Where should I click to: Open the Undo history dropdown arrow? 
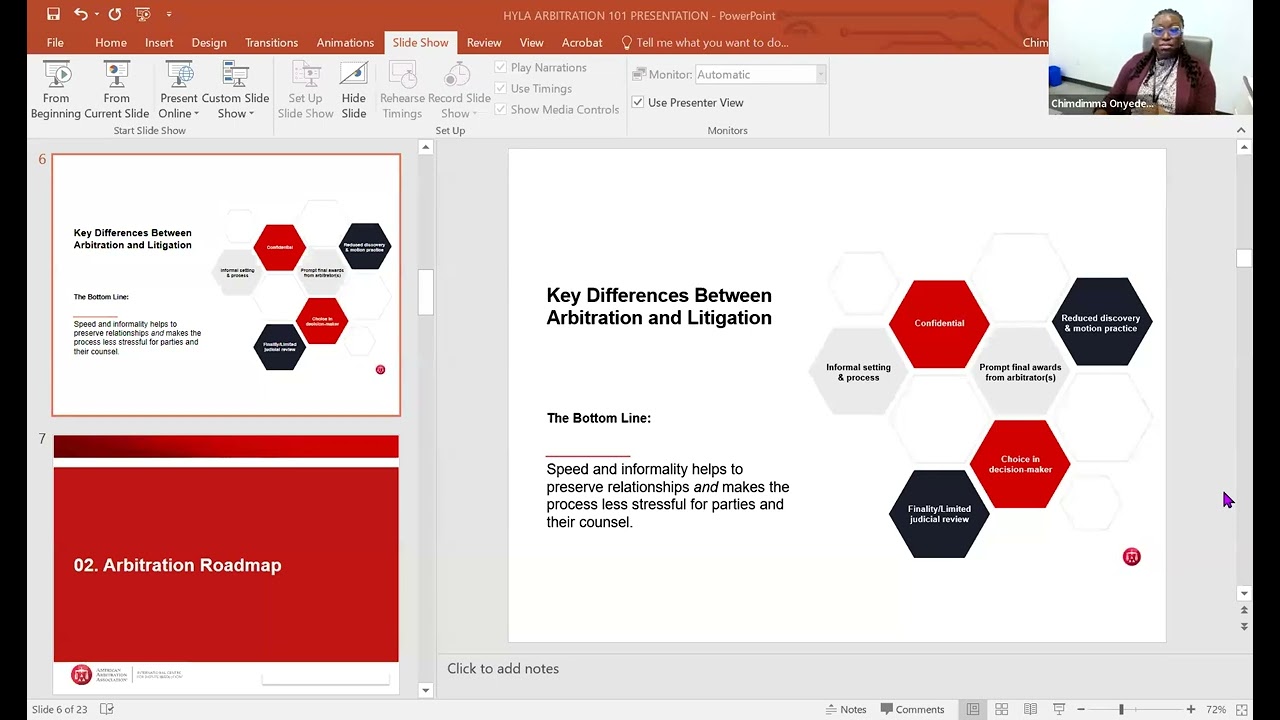96,15
